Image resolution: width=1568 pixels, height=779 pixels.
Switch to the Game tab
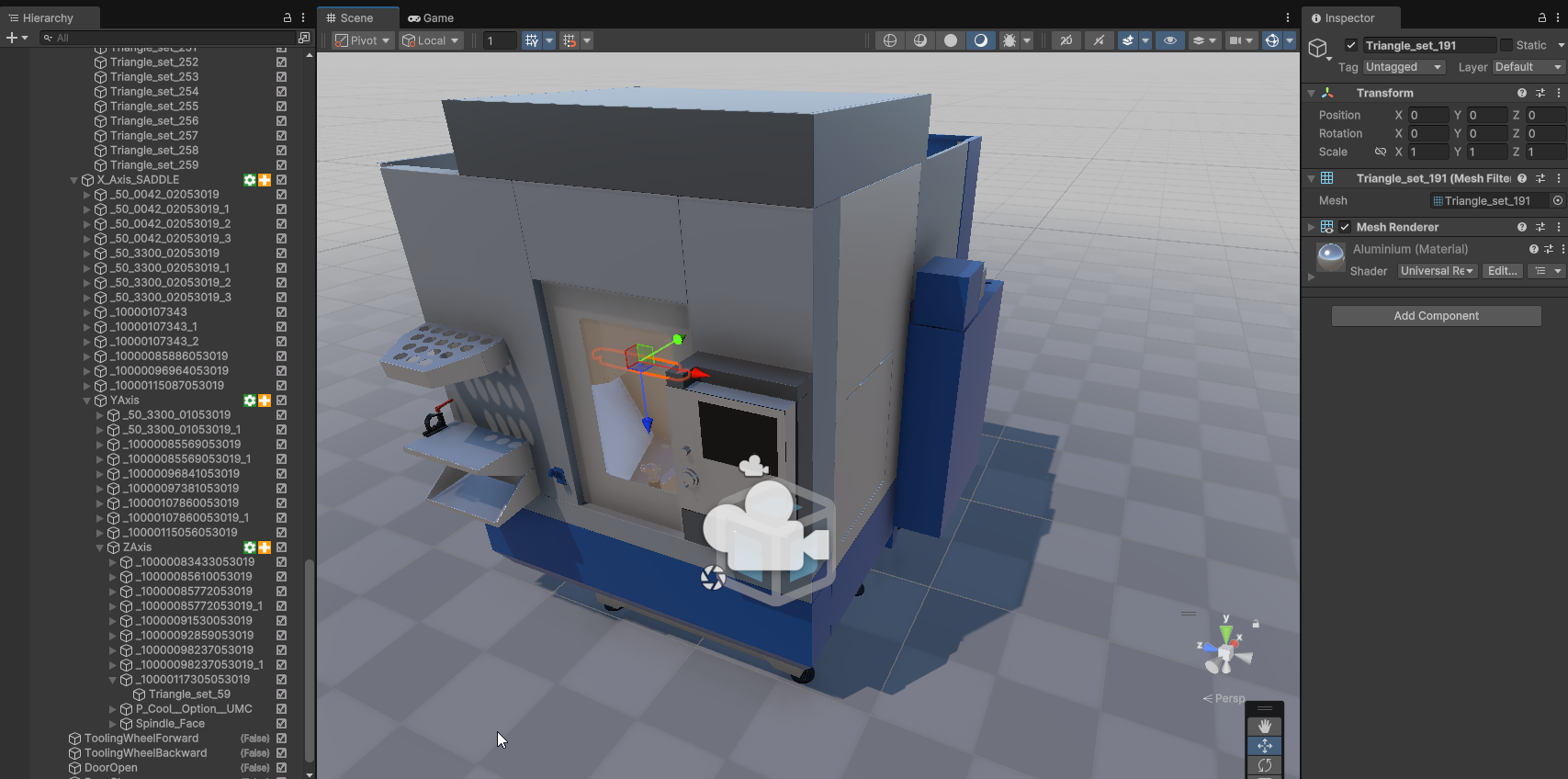pos(431,17)
